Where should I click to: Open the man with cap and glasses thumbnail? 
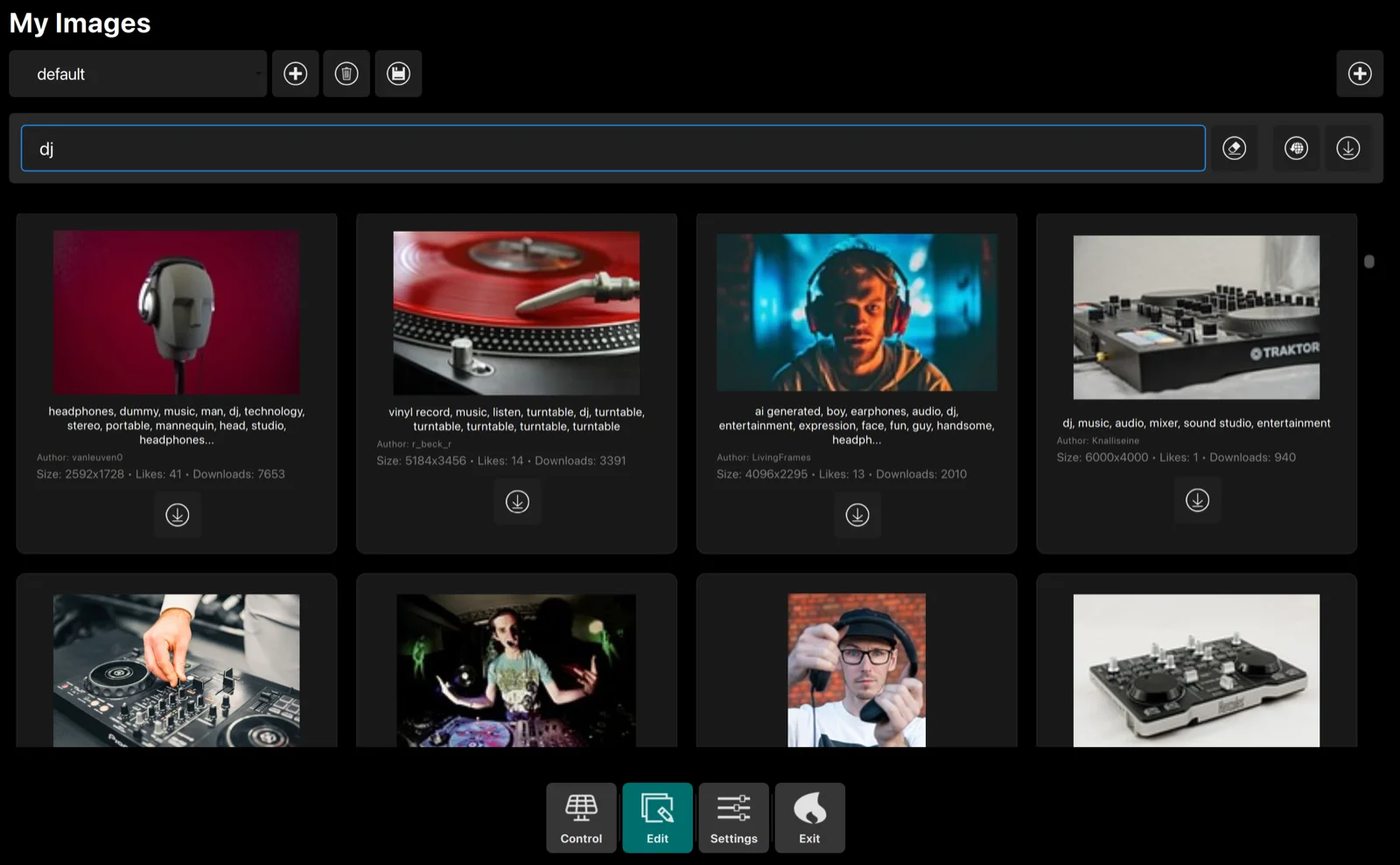tap(857, 671)
